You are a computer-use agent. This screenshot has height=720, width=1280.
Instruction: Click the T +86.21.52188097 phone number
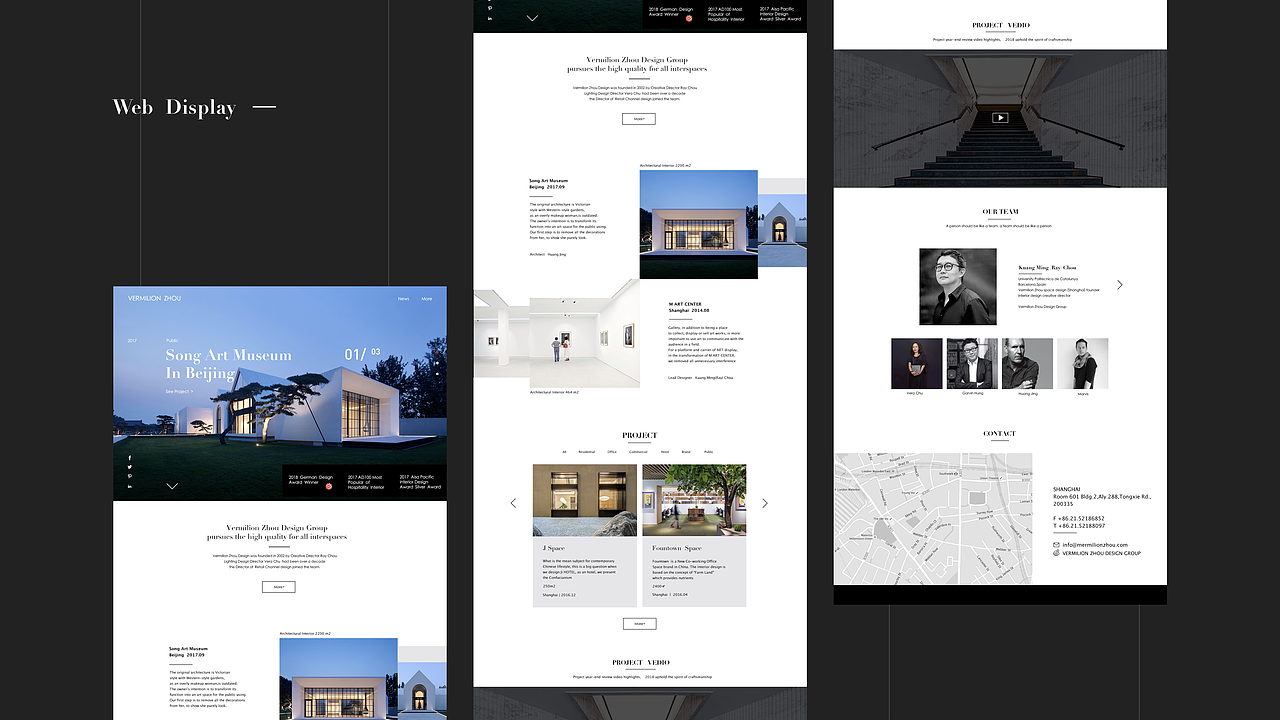[x=1079, y=526]
